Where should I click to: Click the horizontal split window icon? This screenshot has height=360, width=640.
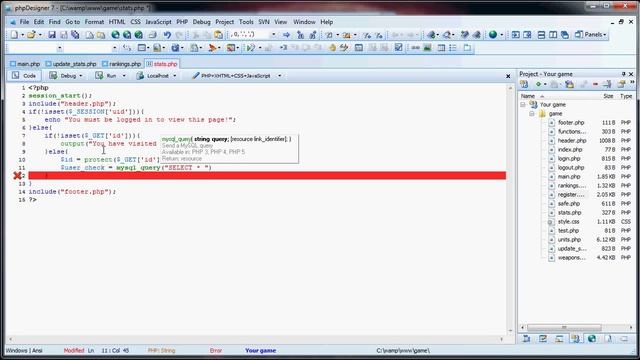pos(541,35)
